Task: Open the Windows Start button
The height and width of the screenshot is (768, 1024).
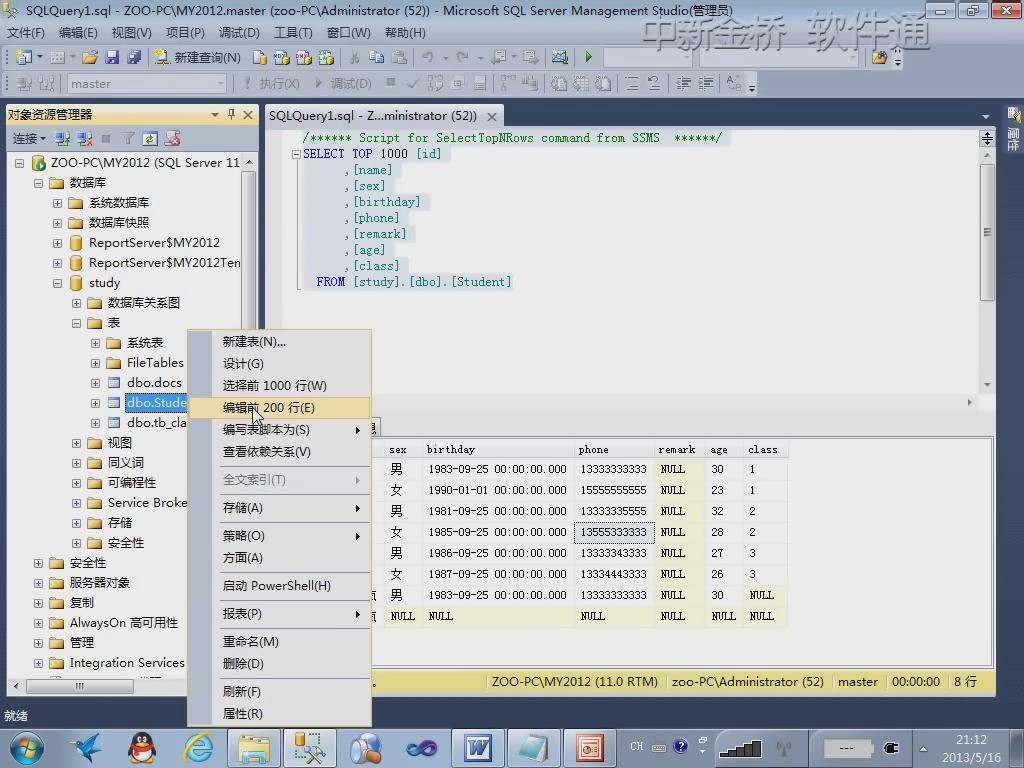Action: click(27, 748)
